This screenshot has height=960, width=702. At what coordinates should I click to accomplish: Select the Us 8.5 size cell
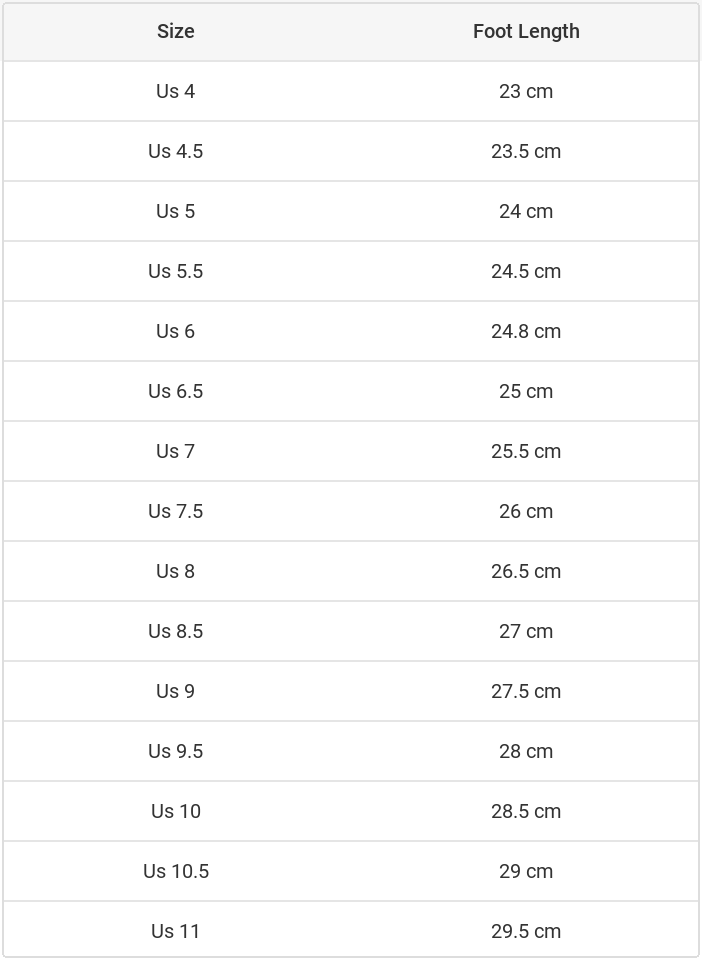pos(175,631)
